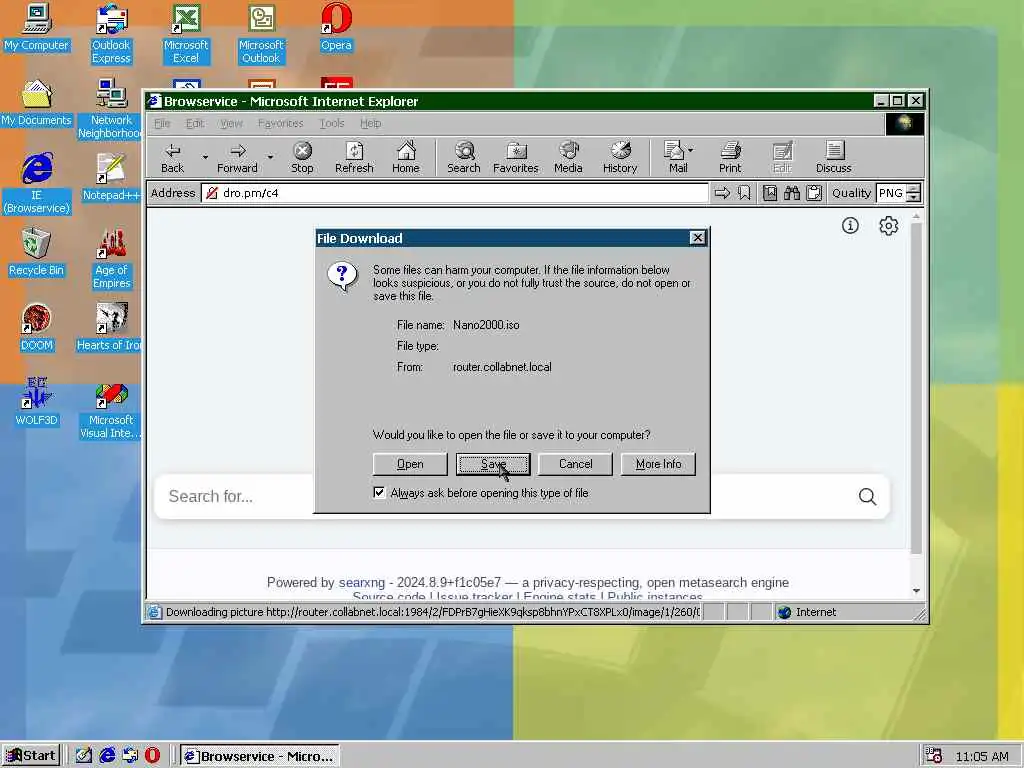Screen dimensions: 1024x768
Task: Launch Internet Explorer from quick launch
Action: point(107,756)
